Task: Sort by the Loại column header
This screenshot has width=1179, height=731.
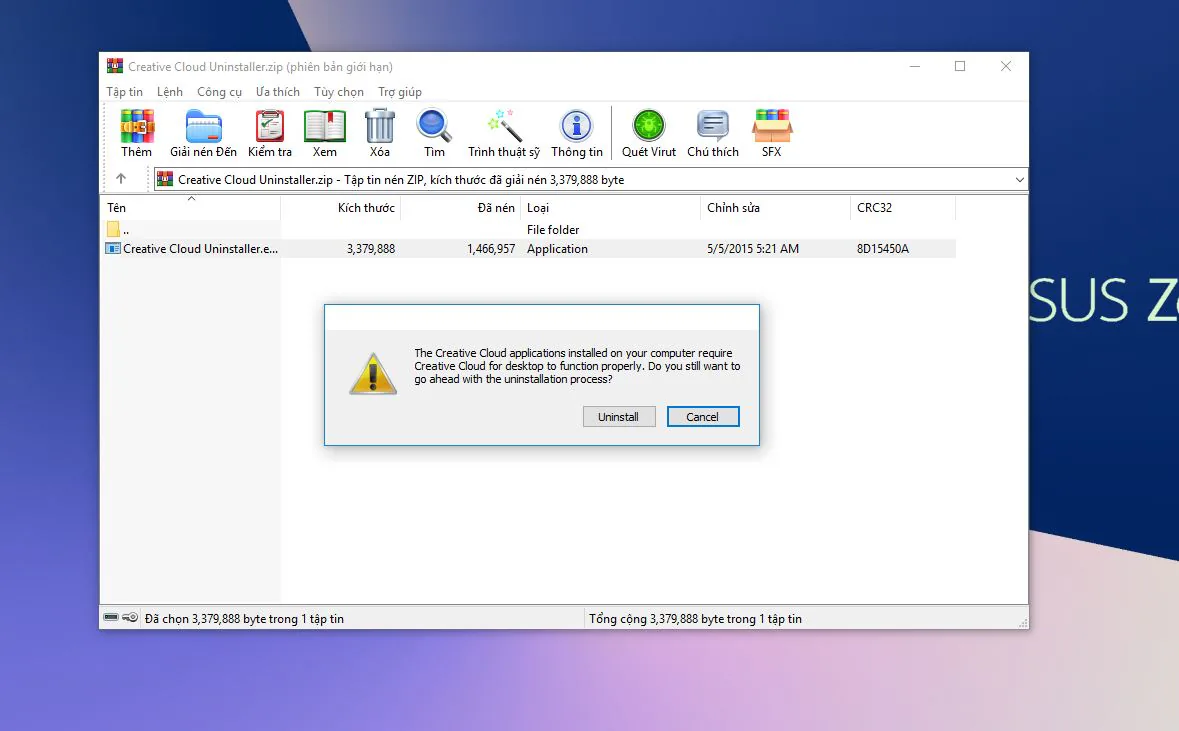Action: coord(611,208)
